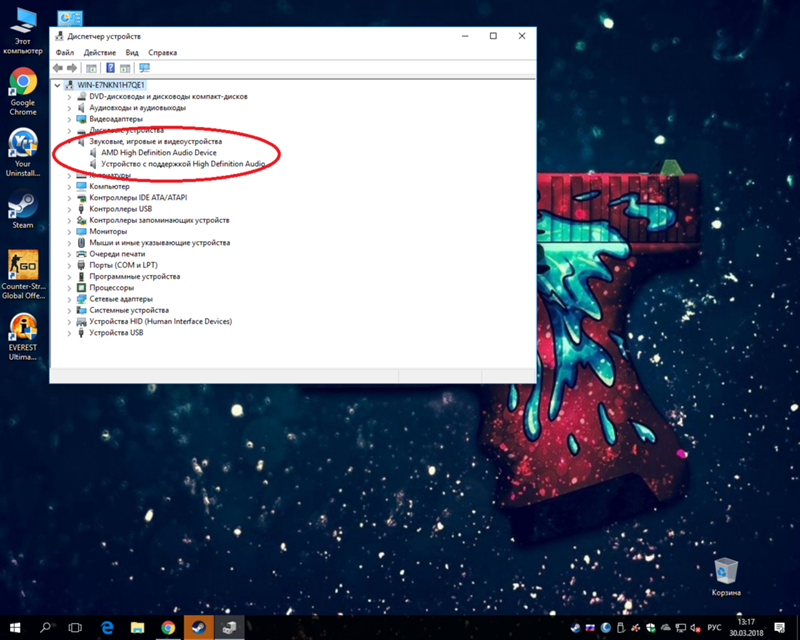The height and width of the screenshot is (640, 800).
Task: Launch Microsoft Edge from the taskbar
Action: click(107, 627)
